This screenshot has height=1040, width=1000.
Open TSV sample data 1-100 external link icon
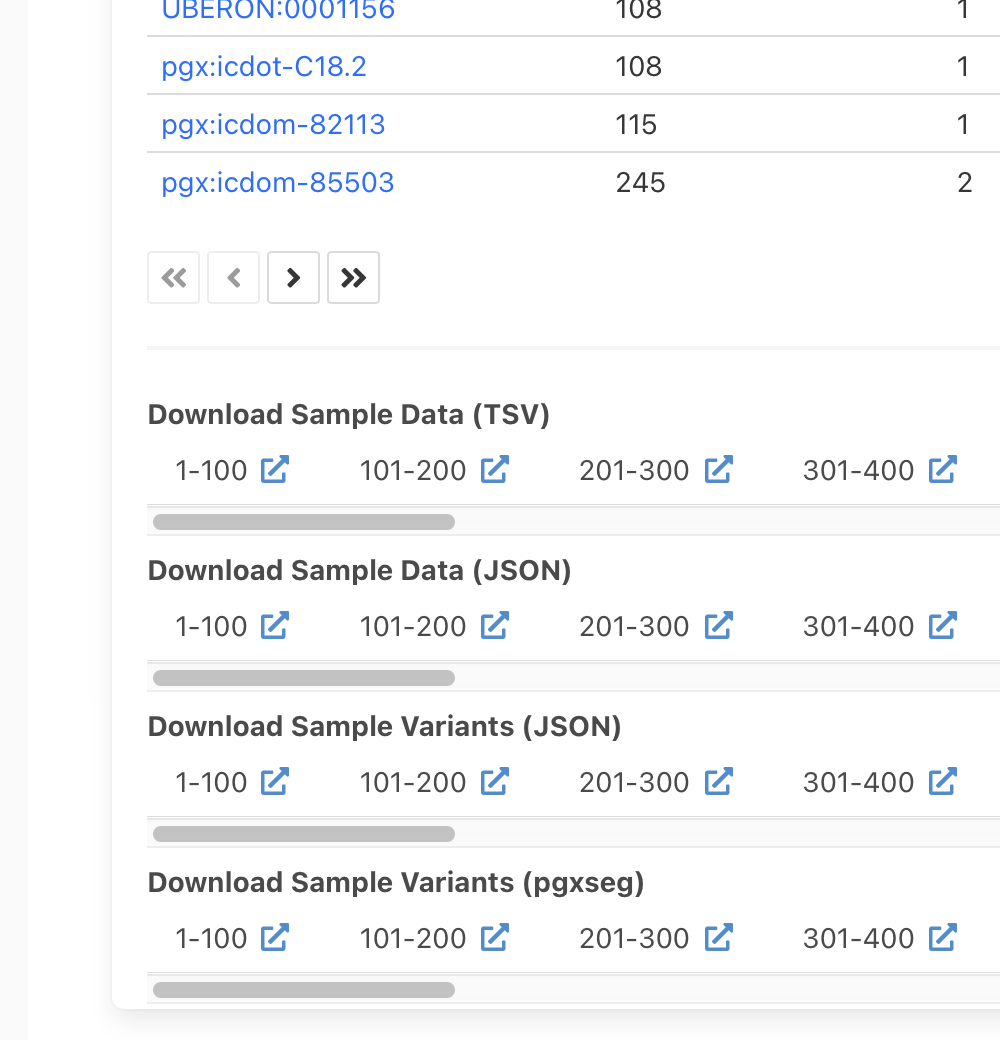(275, 470)
